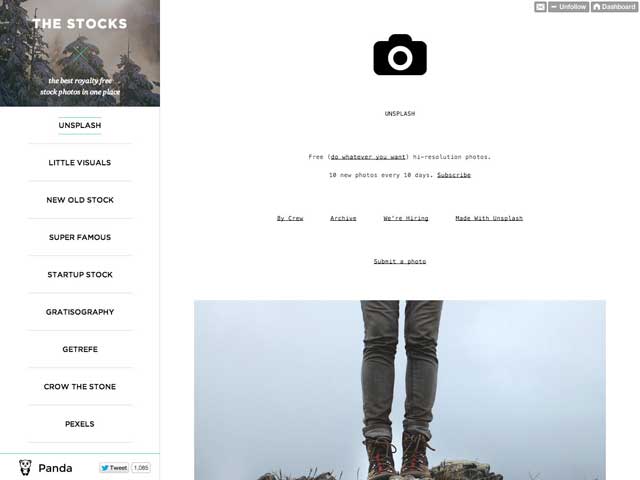Click the Panda bear icon
The height and width of the screenshot is (480, 640).
(25, 467)
